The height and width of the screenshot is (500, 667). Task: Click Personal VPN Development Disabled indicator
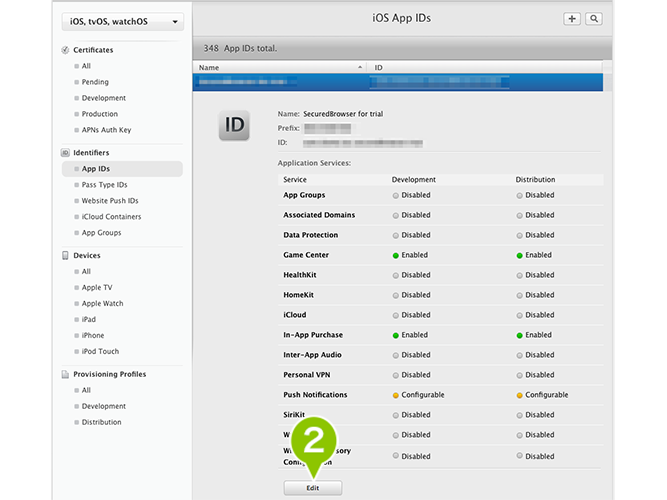396,375
